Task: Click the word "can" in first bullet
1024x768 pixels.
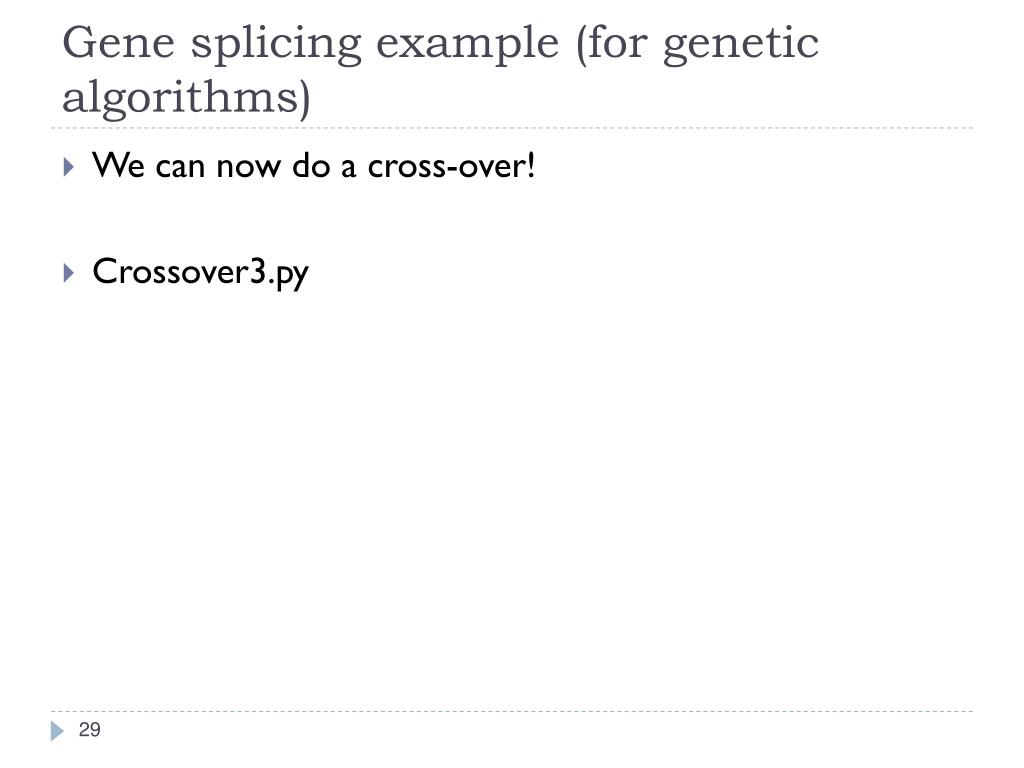Action: [x=180, y=168]
